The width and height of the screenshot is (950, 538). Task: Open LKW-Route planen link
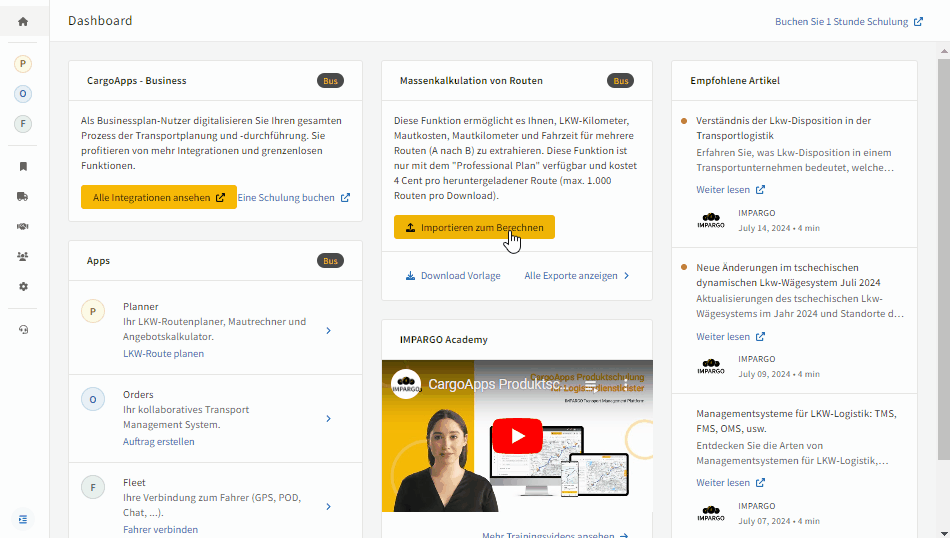164,353
